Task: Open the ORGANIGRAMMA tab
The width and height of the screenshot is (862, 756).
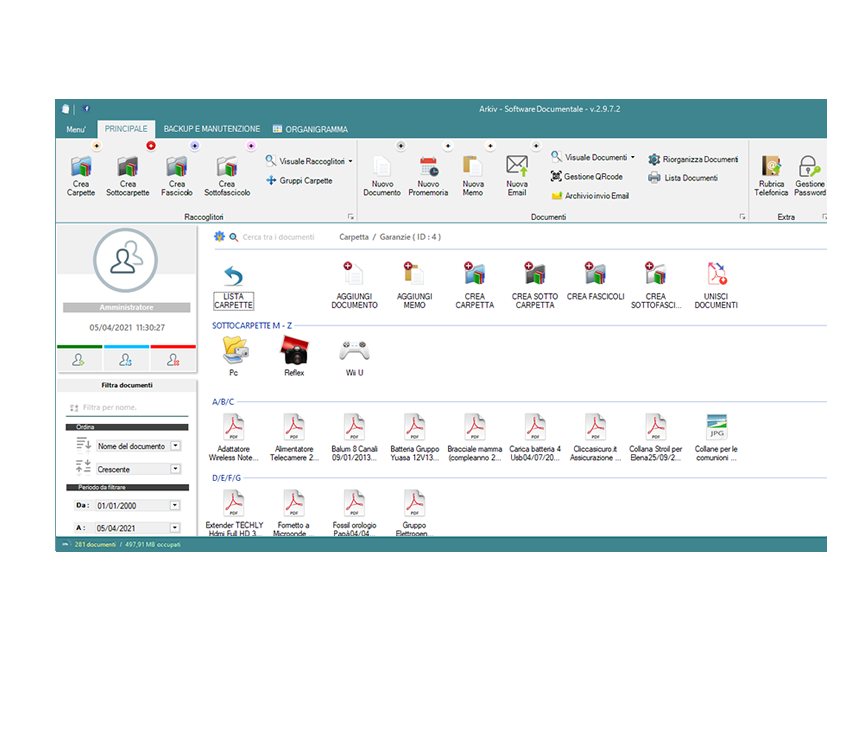Action: pyautogui.click(x=314, y=128)
